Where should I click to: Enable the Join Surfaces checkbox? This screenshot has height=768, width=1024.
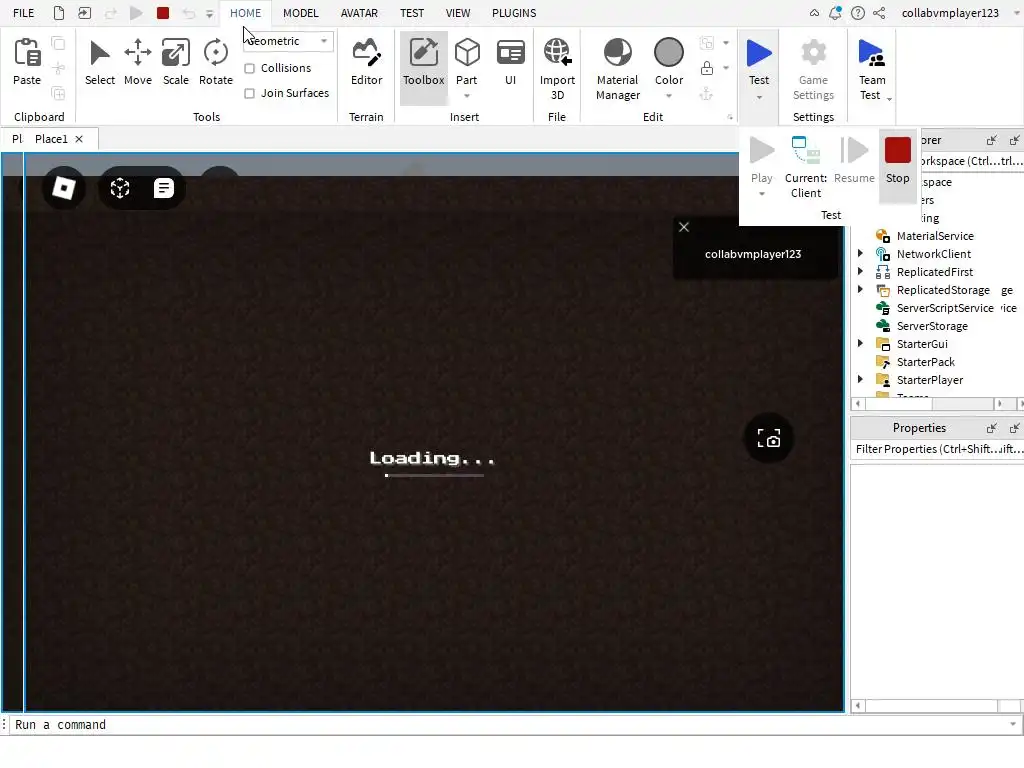click(x=249, y=93)
